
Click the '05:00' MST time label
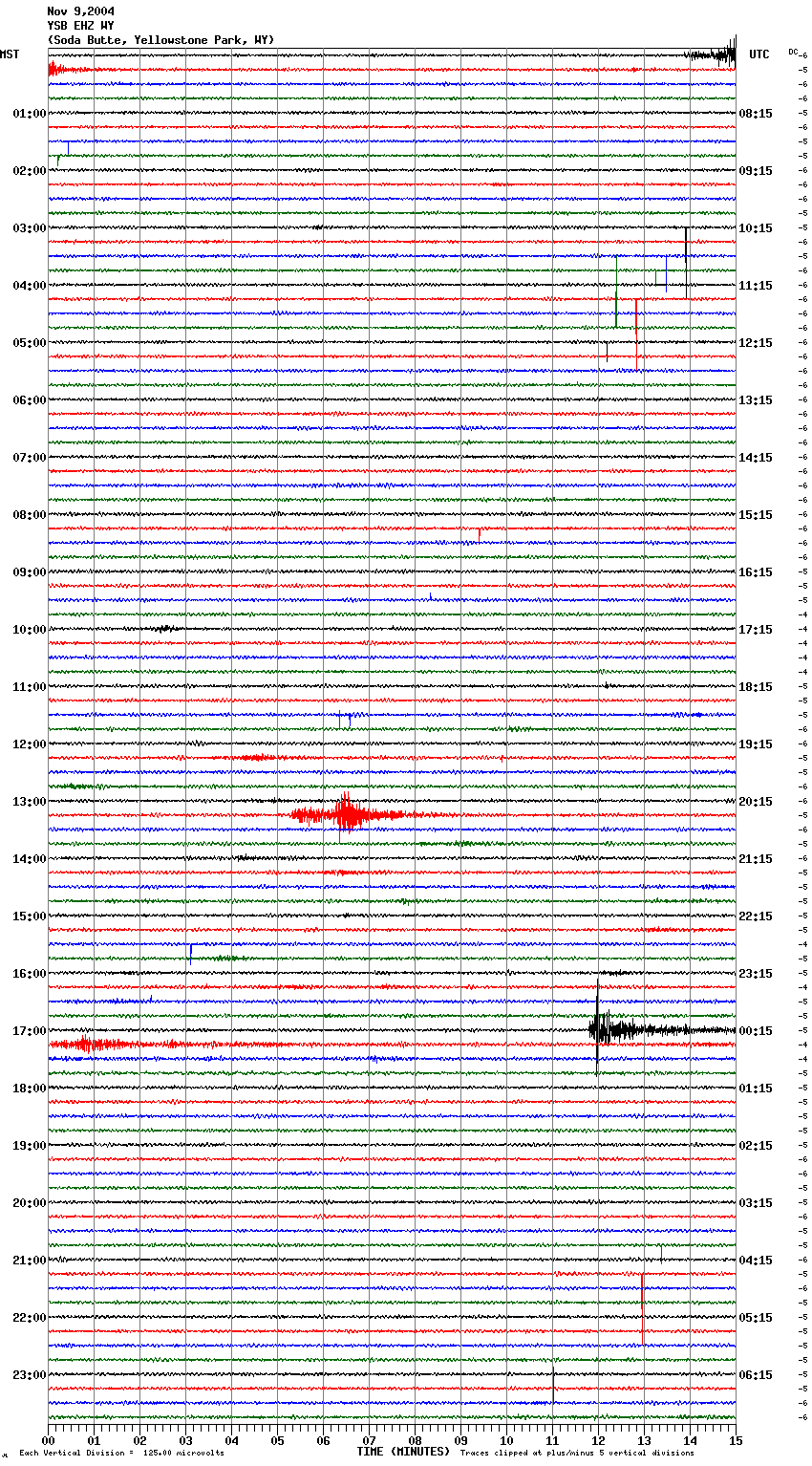tap(30, 343)
